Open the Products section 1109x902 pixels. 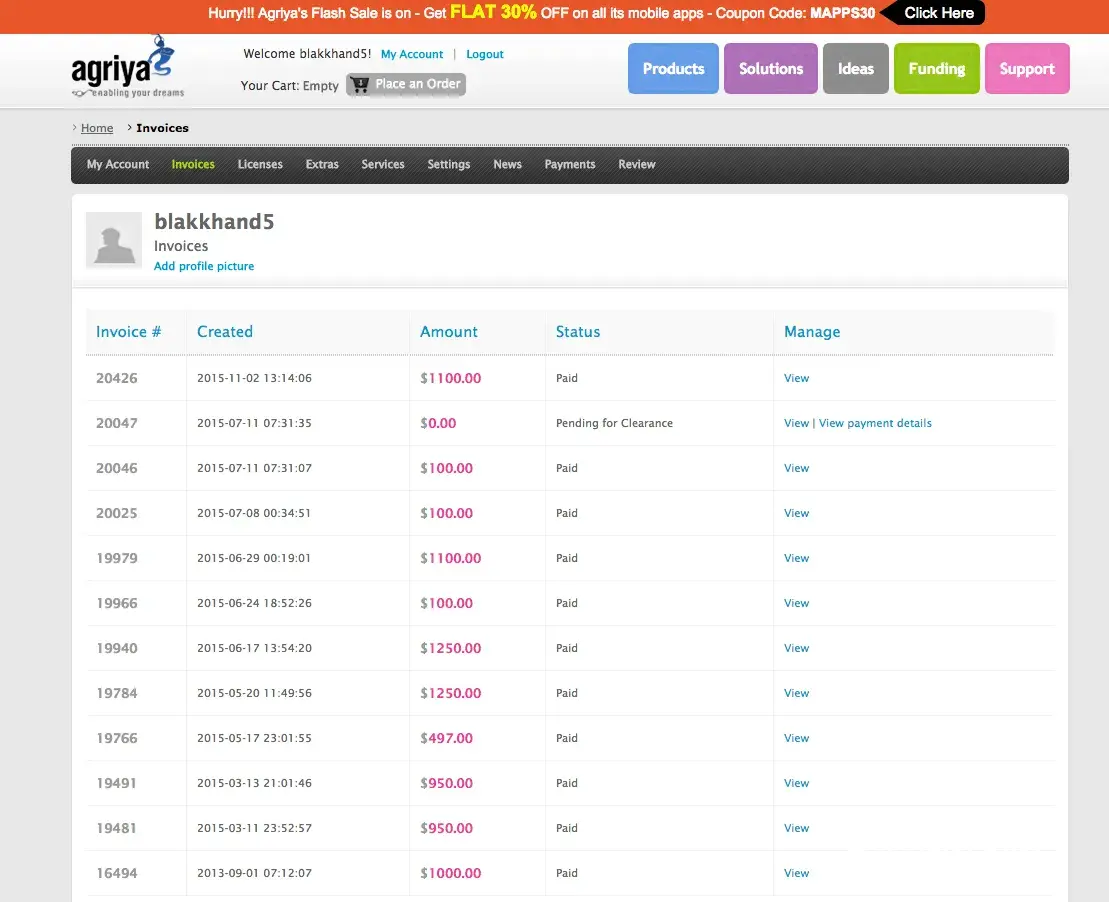pyautogui.click(x=673, y=69)
